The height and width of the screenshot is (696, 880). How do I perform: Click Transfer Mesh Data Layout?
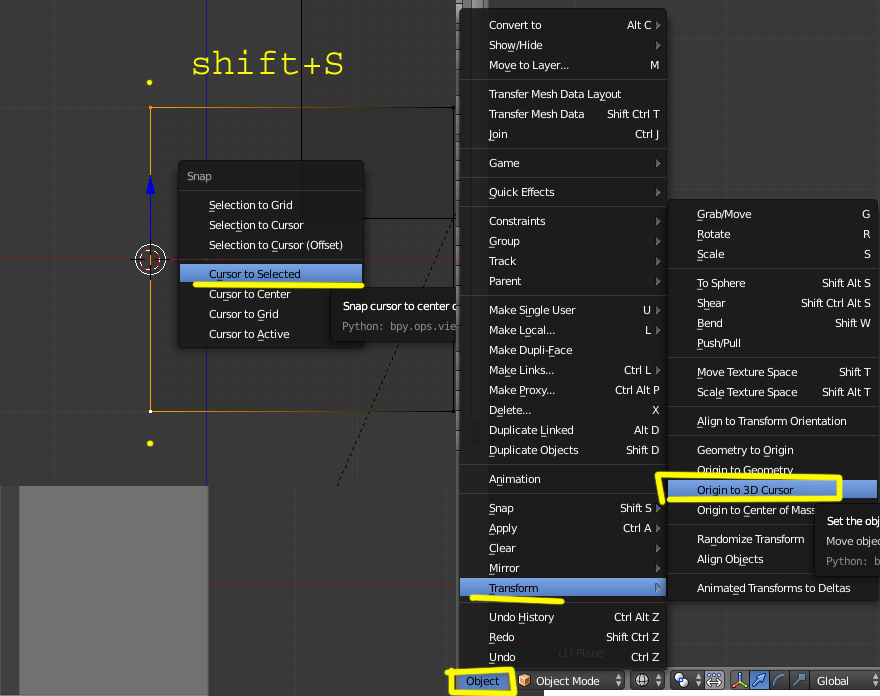click(x=563, y=94)
